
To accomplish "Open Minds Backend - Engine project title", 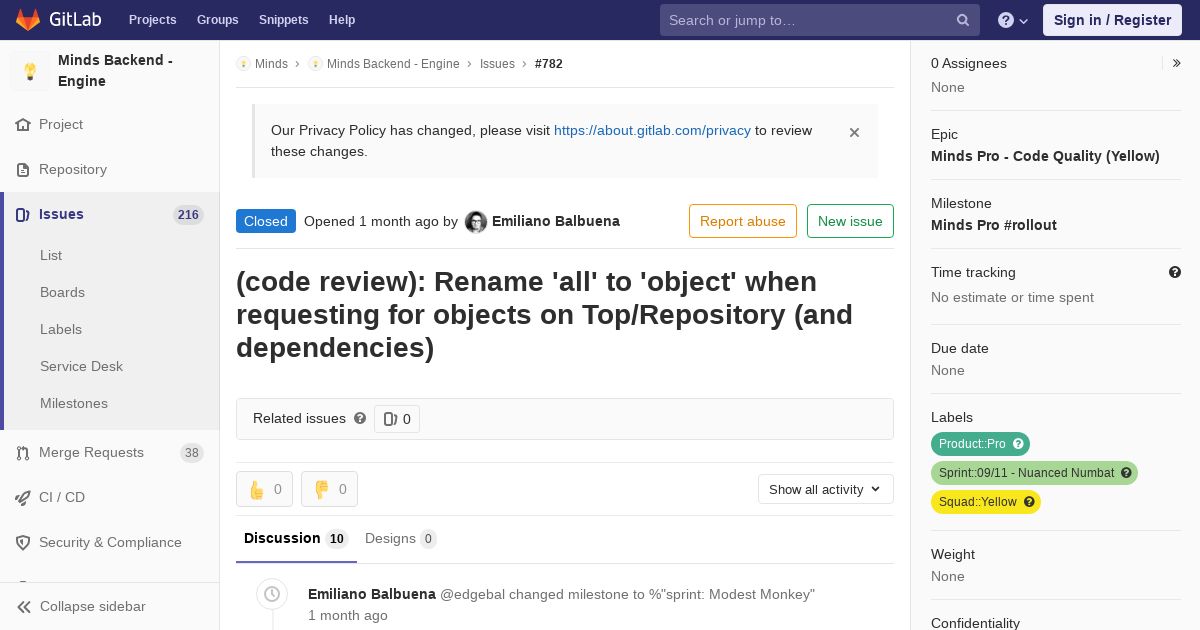I will point(115,70).
